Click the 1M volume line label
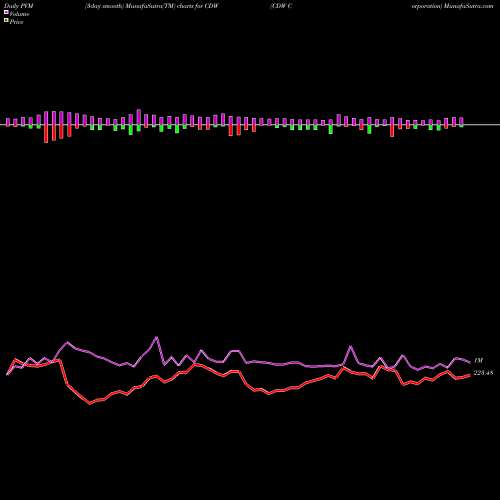The width and height of the screenshot is (500, 500). pos(478,360)
